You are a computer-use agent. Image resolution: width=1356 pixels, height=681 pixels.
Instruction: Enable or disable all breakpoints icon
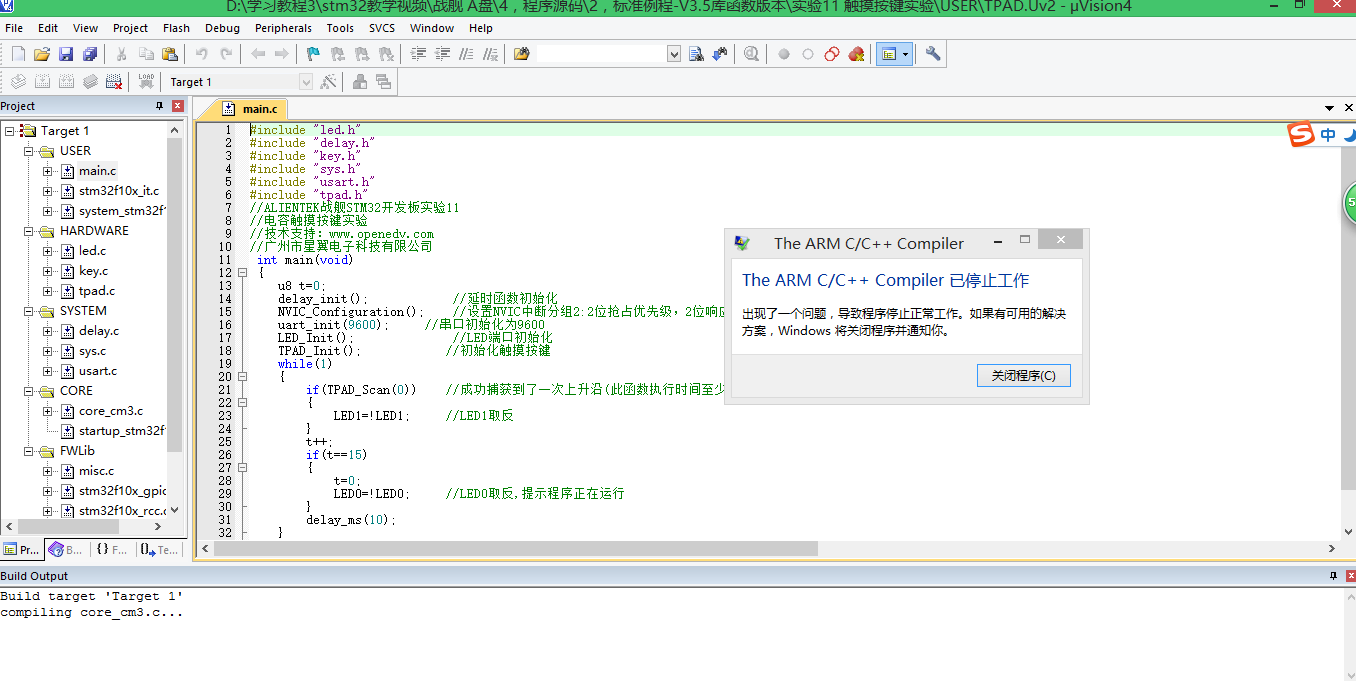(832, 54)
